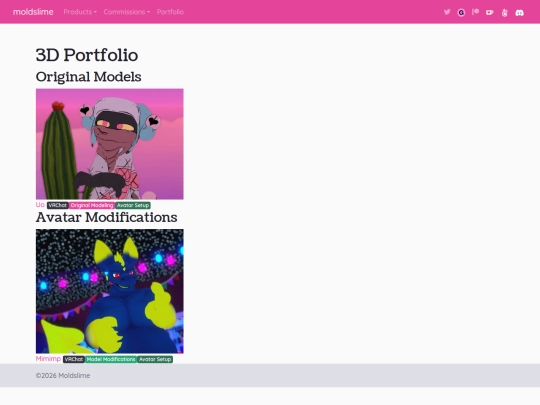Image resolution: width=540 pixels, height=405 pixels.
Task: Select Avatar Setup tag under Mimimp
Action: coord(155,359)
